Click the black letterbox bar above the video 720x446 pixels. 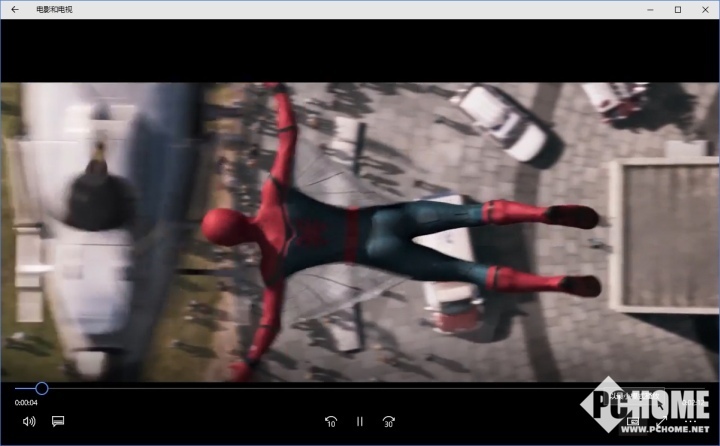[x=360, y=50]
